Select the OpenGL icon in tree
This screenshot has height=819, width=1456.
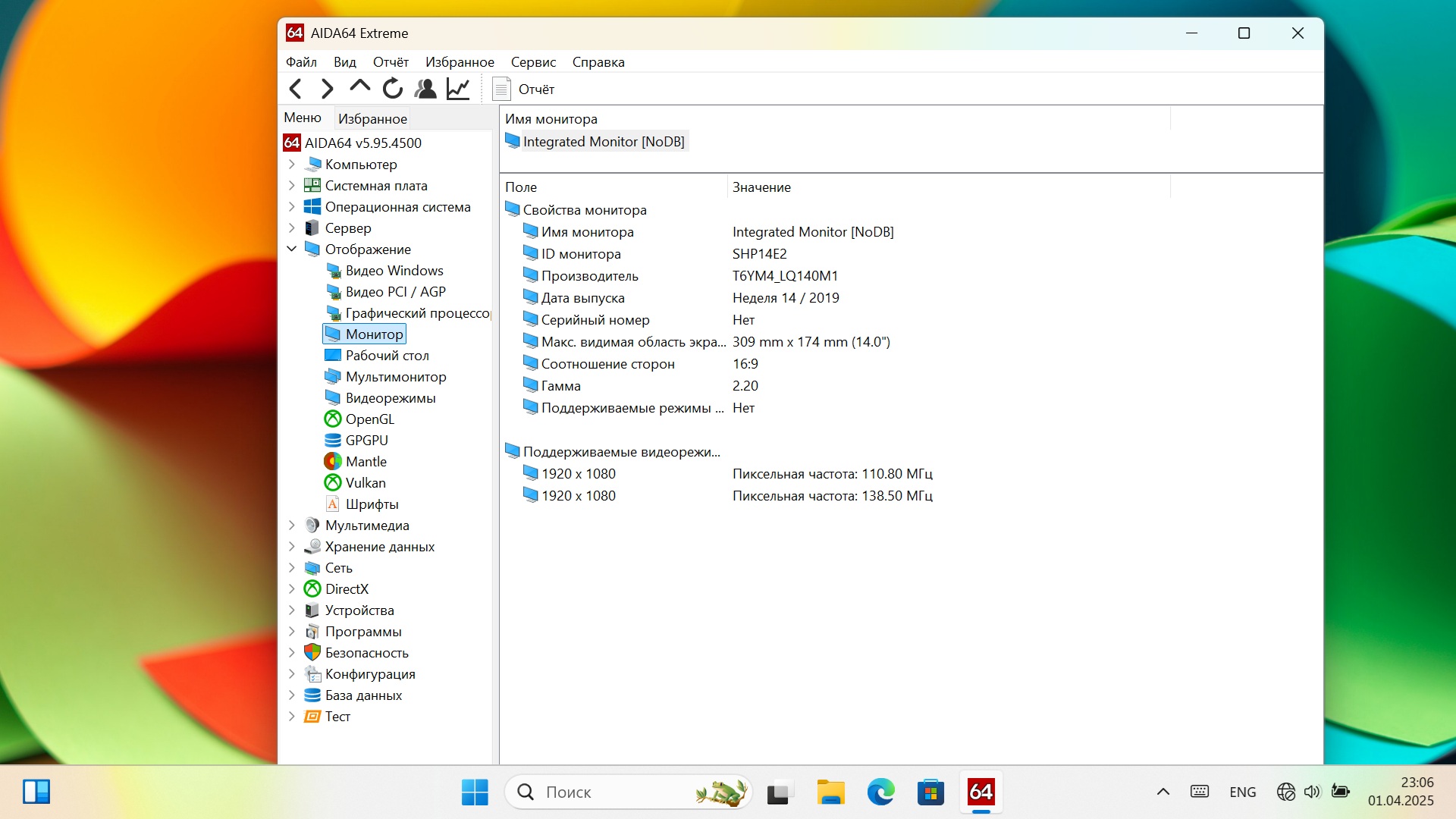(x=333, y=419)
